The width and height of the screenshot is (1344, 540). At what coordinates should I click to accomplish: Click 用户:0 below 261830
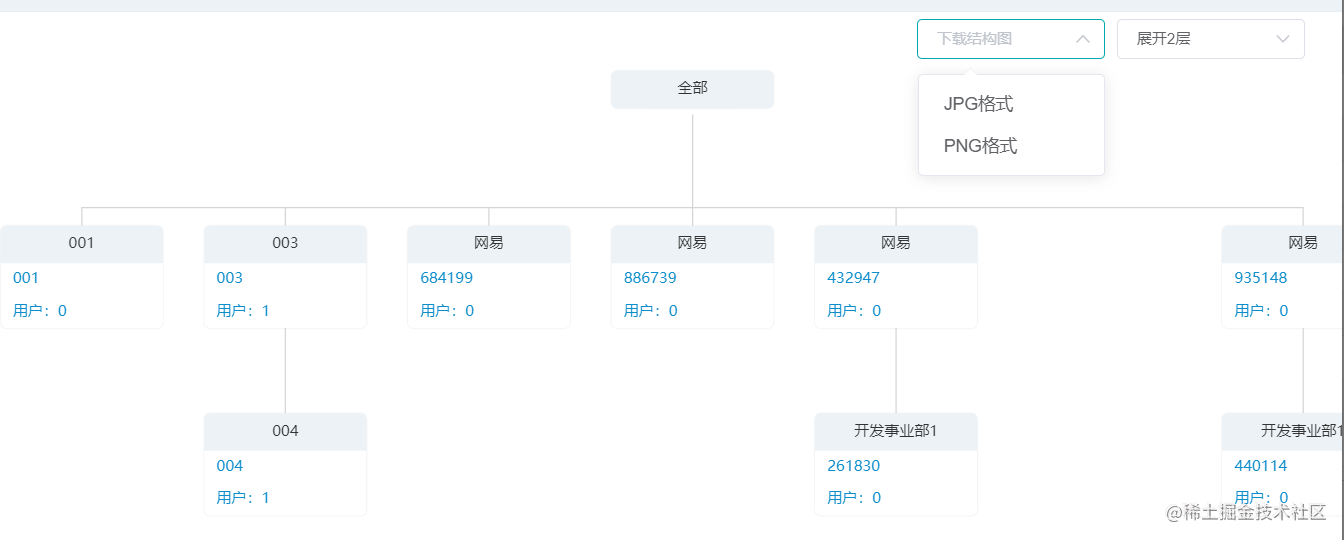pos(854,498)
